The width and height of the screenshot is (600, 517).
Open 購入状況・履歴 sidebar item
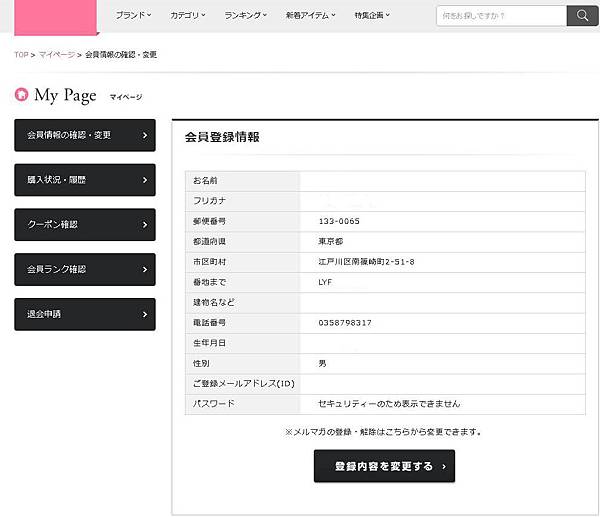pos(85,180)
